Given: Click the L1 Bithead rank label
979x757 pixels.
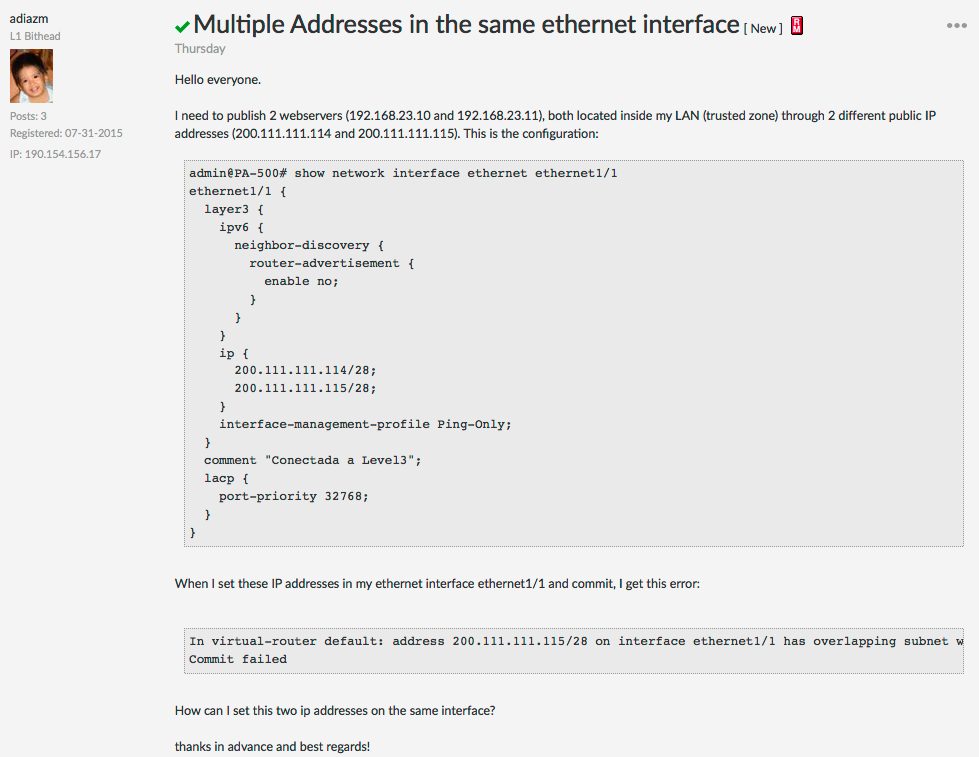Looking at the screenshot, I should coord(35,36).
